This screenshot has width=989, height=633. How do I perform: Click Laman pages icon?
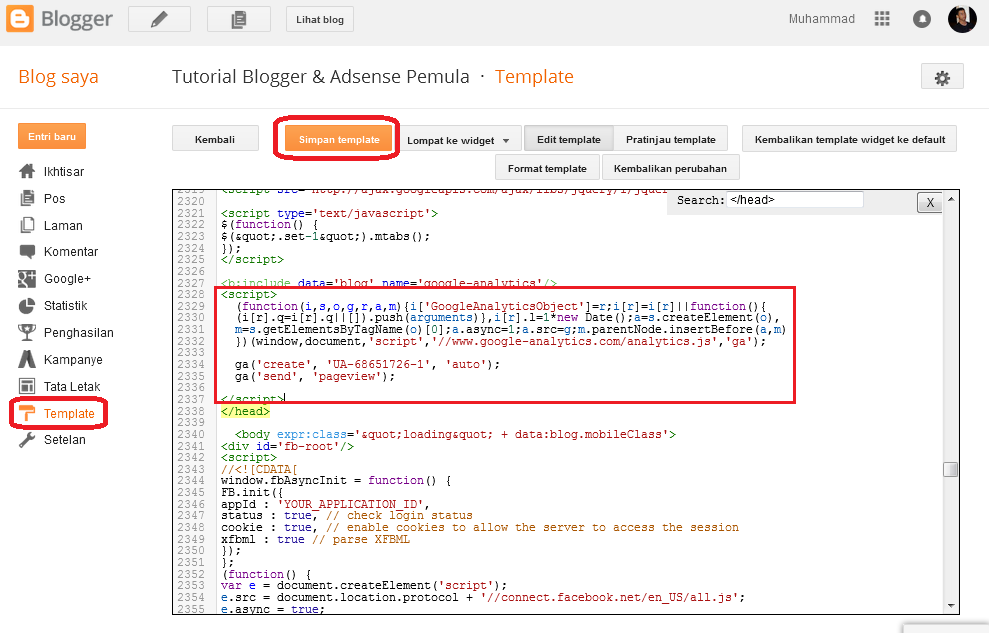[x=27, y=225]
